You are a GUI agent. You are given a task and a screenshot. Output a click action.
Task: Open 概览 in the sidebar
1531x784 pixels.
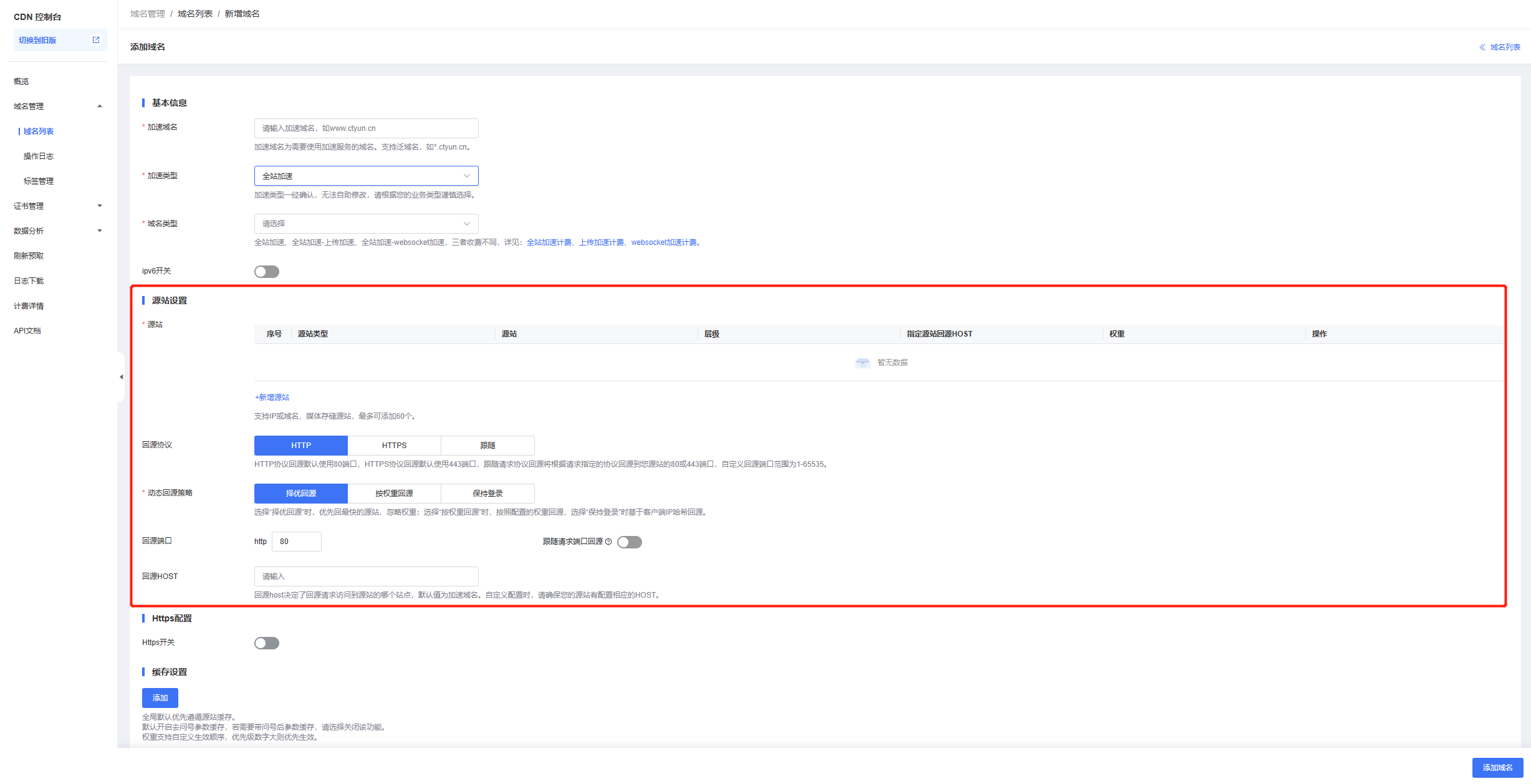pos(21,82)
